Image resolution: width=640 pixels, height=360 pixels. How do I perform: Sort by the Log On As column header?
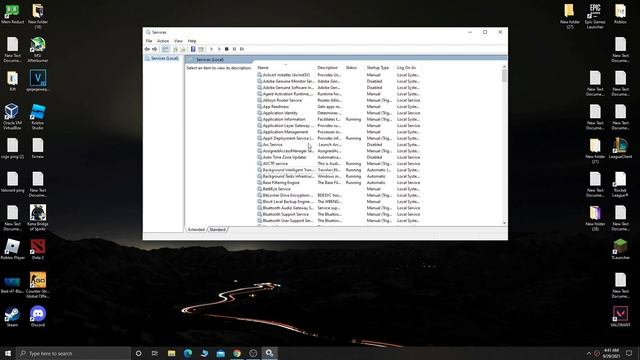coord(408,68)
